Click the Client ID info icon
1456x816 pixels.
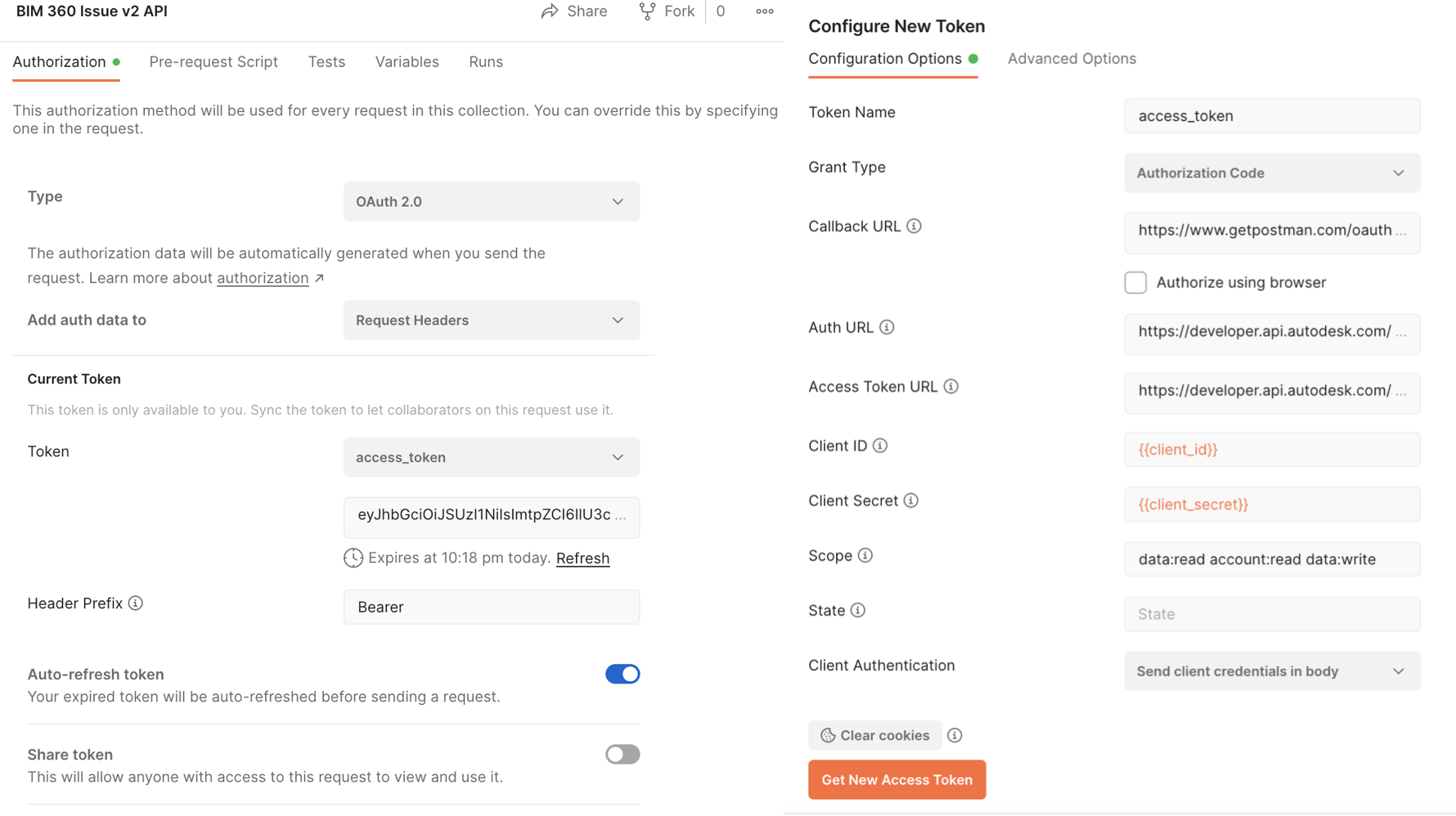click(x=880, y=446)
